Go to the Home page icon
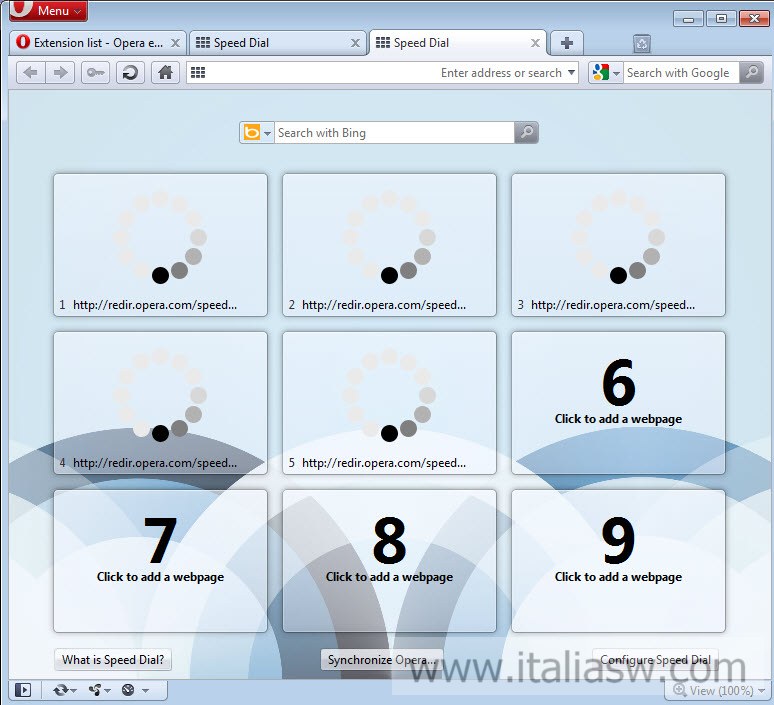Screen dimensions: 774x705 pyautogui.click(x=165, y=73)
